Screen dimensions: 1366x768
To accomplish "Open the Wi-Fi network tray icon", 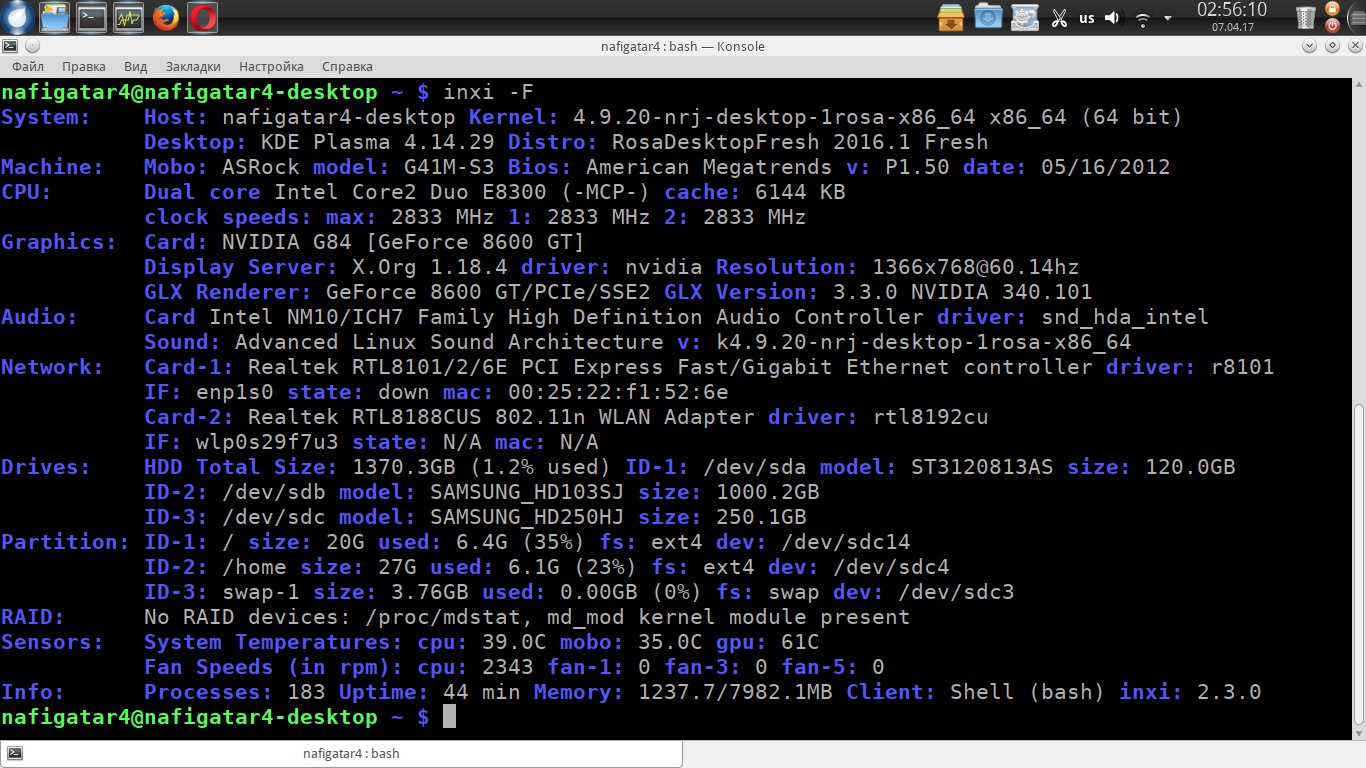I will [x=1143, y=18].
